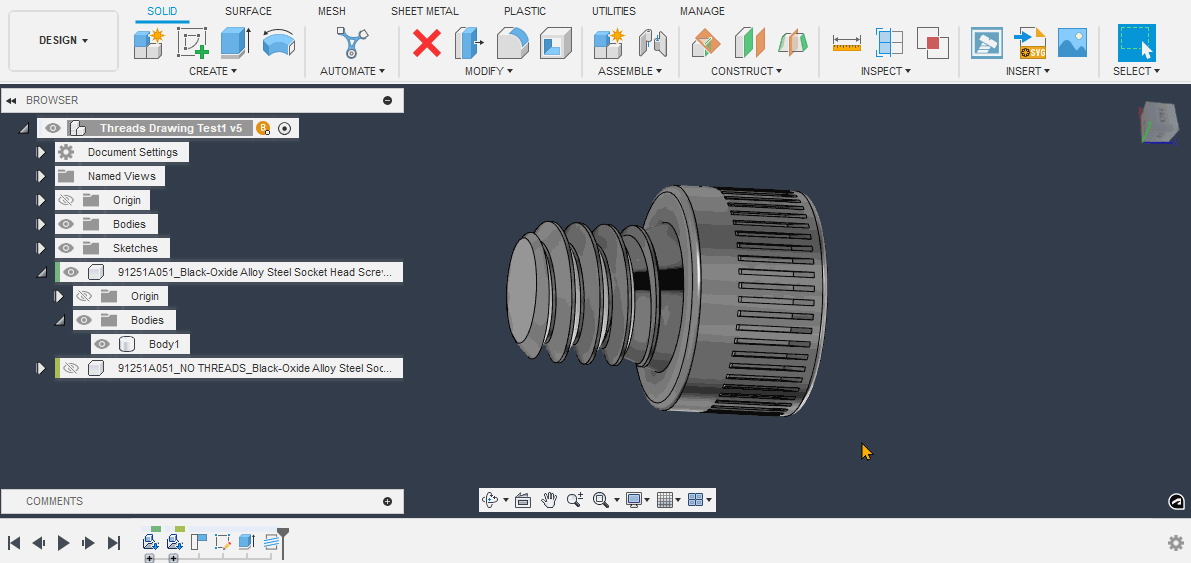Image resolution: width=1191 pixels, height=563 pixels.
Task: Hide Bodies folder above Body1
Action: tap(84, 320)
